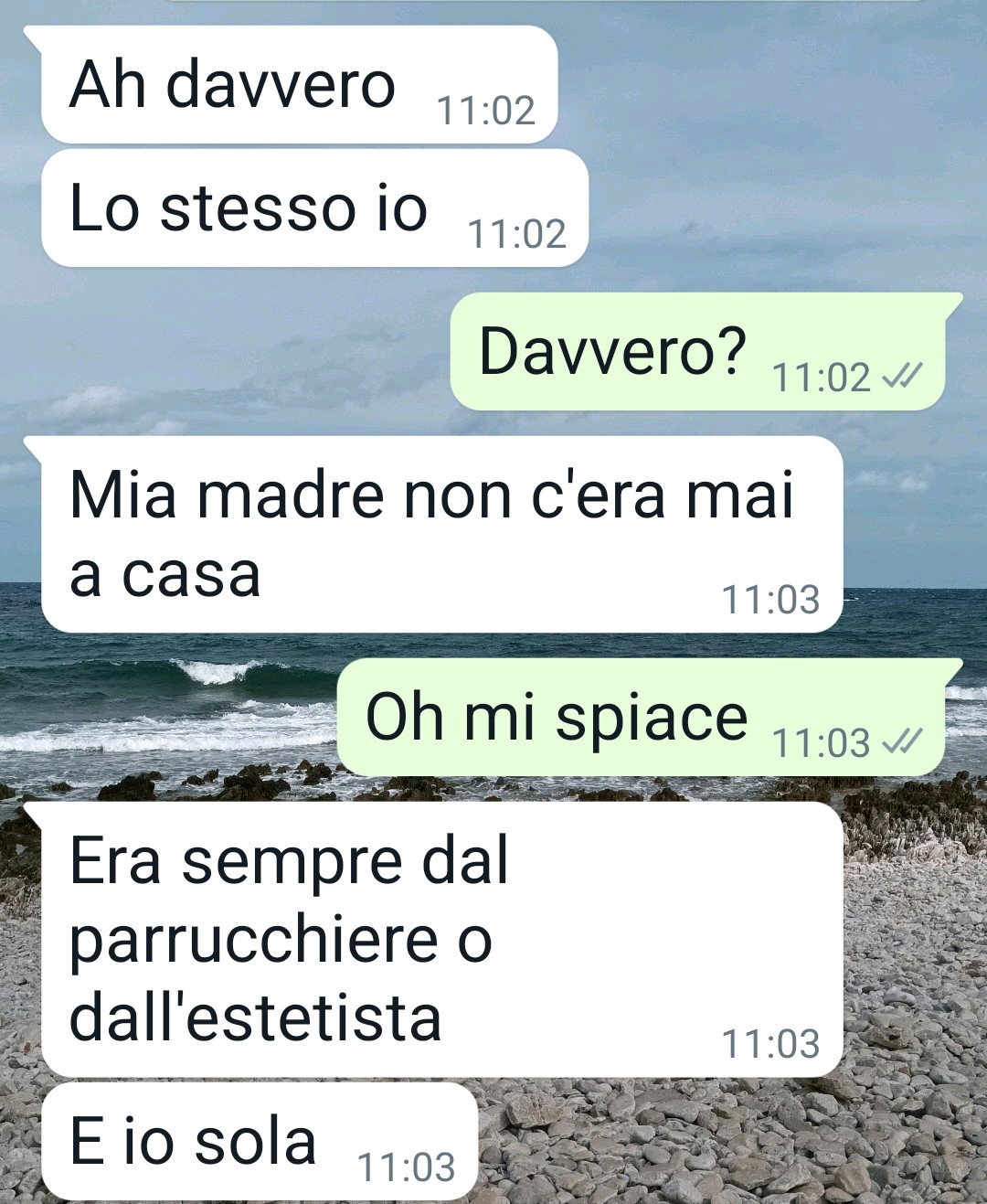
Task: Click 11:02 timestamp on 'Ah davvero'
Action: point(486,111)
